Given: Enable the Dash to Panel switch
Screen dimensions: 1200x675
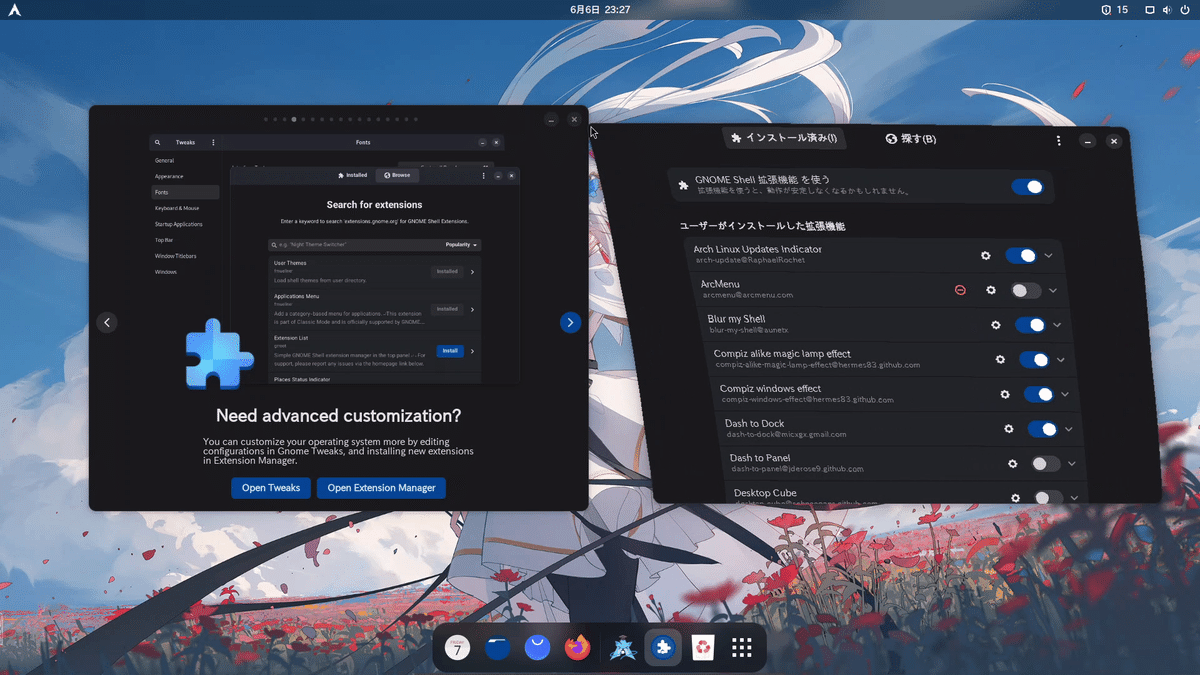Looking at the screenshot, I should [1046, 464].
